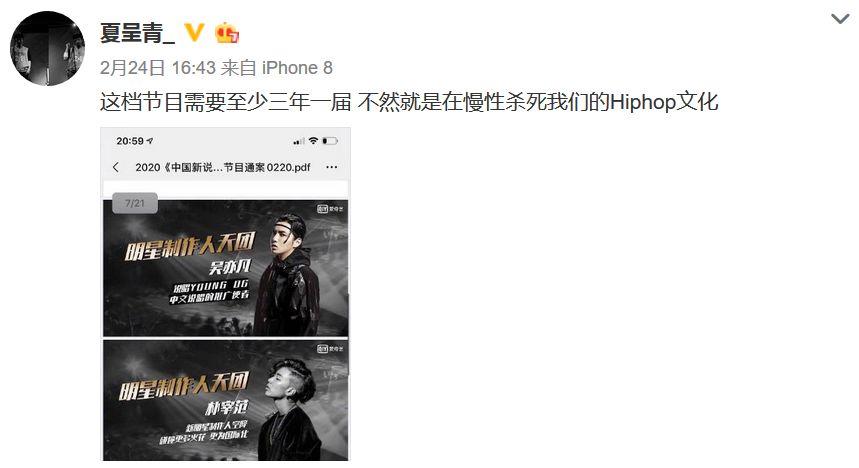
Task: Click the signal bars icon in status bar
Action: (299, 141)
